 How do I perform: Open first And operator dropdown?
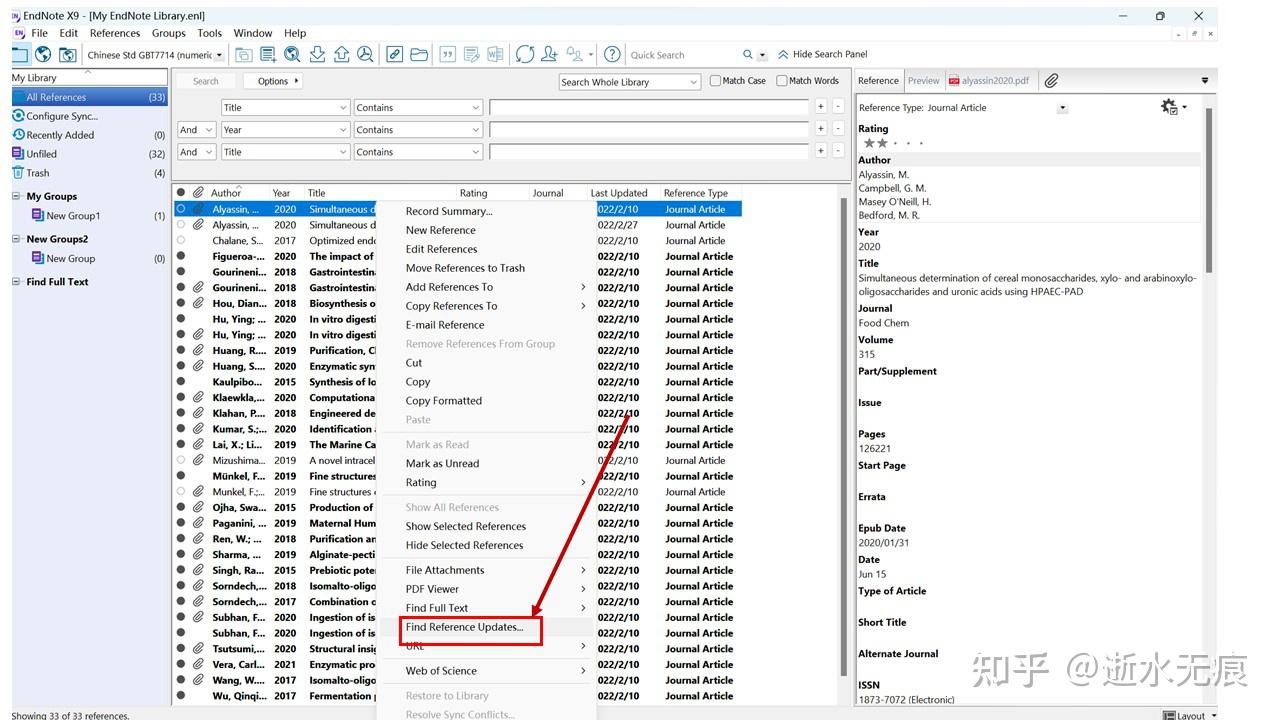point(197,129)
